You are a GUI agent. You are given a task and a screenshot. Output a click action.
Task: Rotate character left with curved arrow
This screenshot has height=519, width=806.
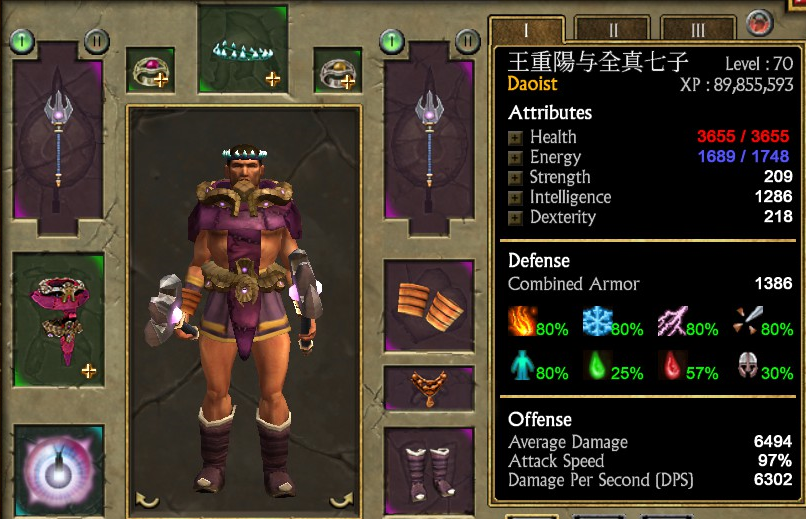click(146, 499)
